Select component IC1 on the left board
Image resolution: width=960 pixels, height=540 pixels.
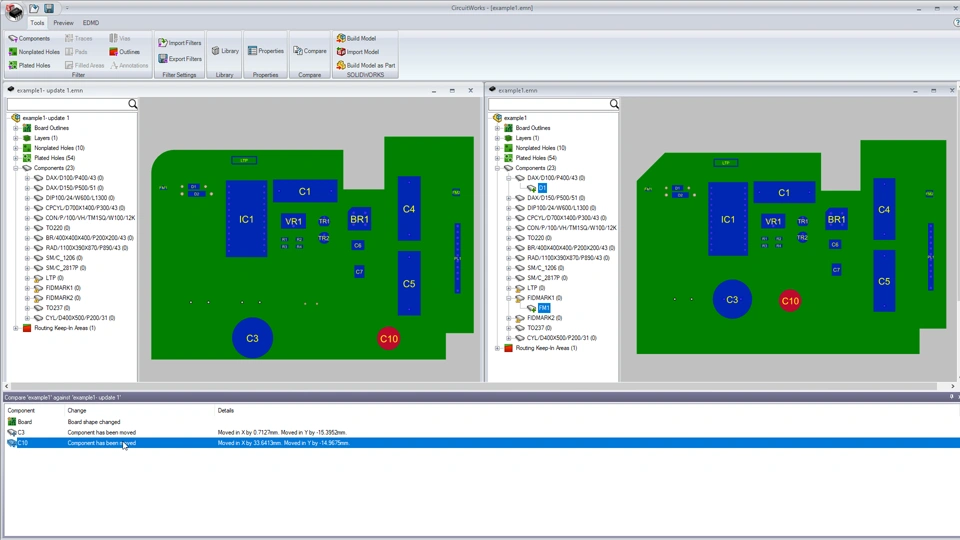point(246,219)
